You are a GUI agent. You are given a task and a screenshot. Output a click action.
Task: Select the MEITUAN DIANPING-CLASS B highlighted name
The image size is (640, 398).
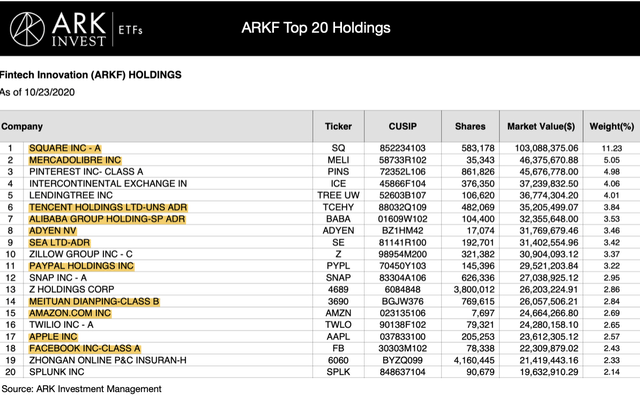94,301
